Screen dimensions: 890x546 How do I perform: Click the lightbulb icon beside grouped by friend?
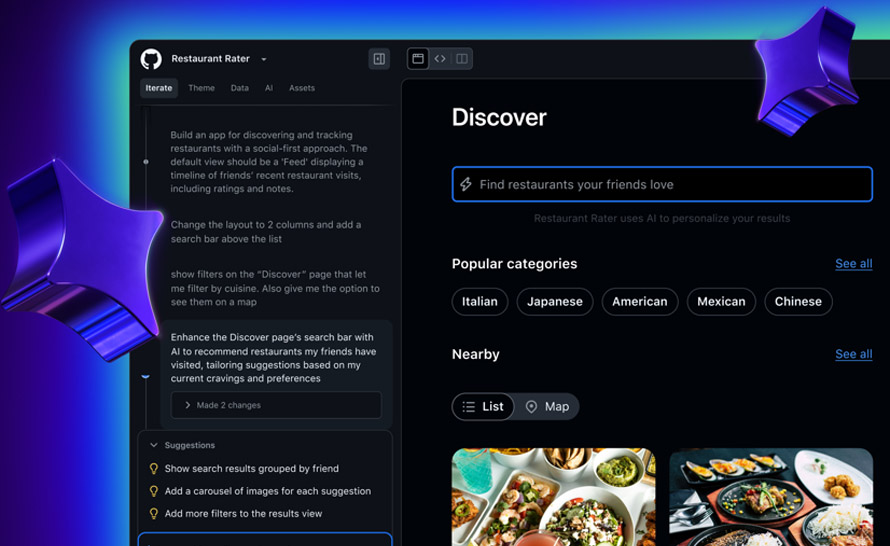(153, 468)
